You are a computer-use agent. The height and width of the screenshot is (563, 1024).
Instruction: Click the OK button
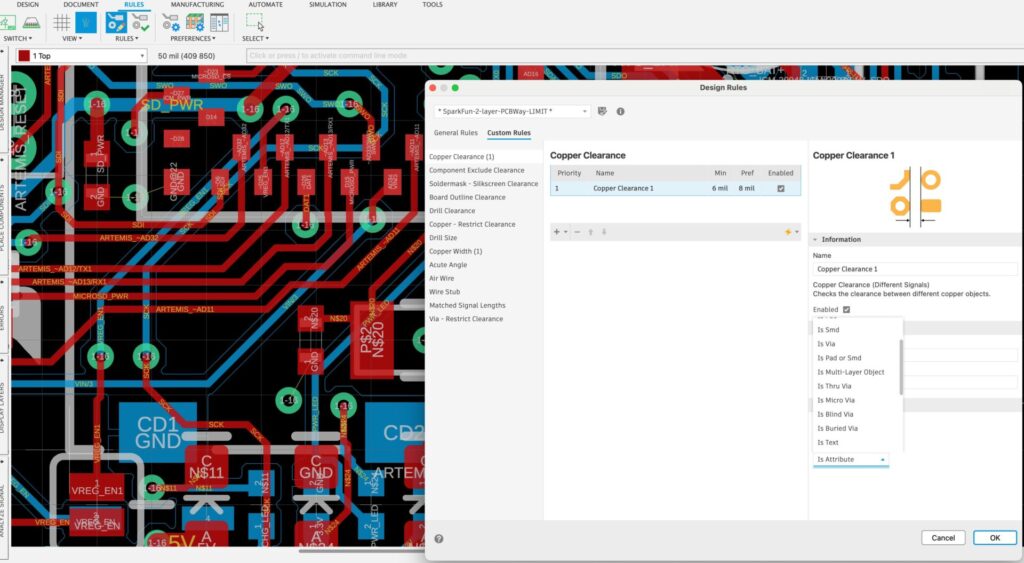[994, 538]
